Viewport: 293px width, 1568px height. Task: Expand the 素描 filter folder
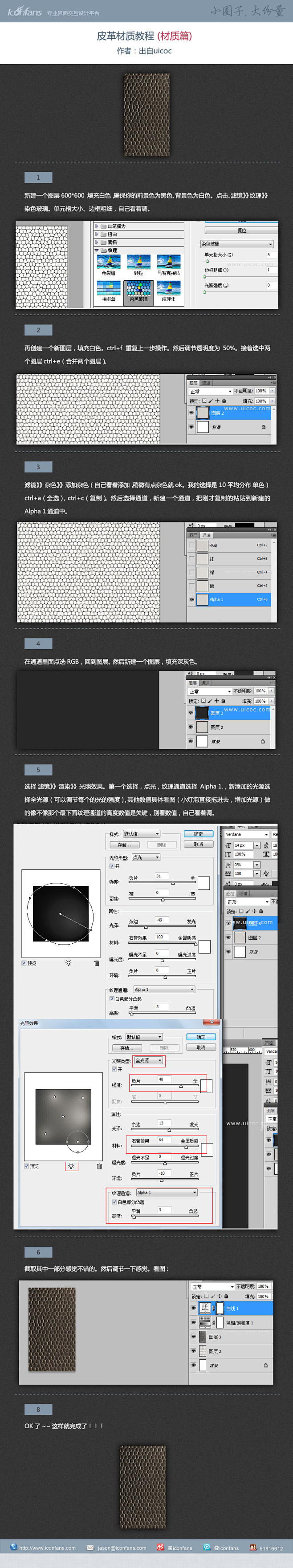pos(96,242)
